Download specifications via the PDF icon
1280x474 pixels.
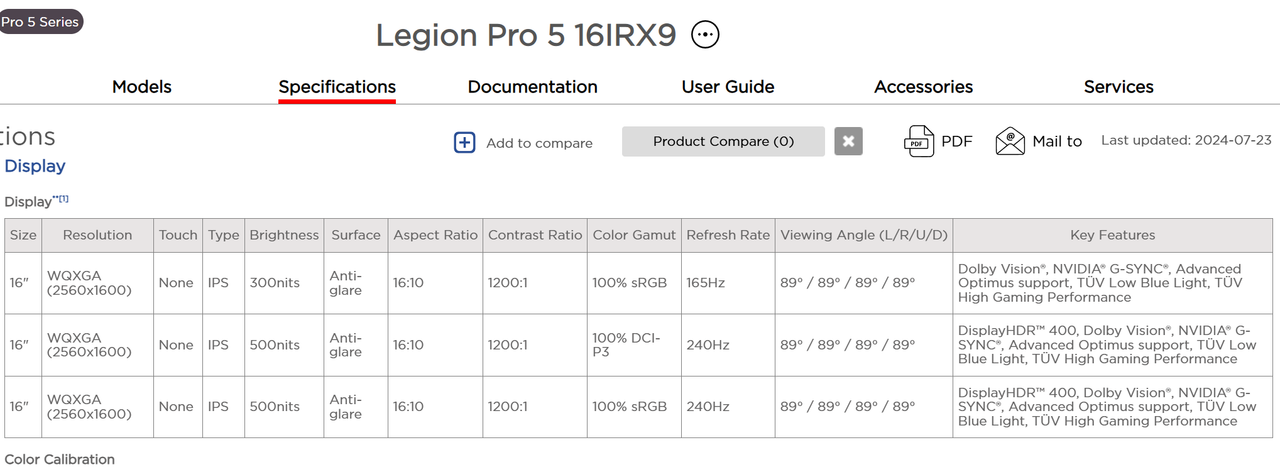coord(919,141)
